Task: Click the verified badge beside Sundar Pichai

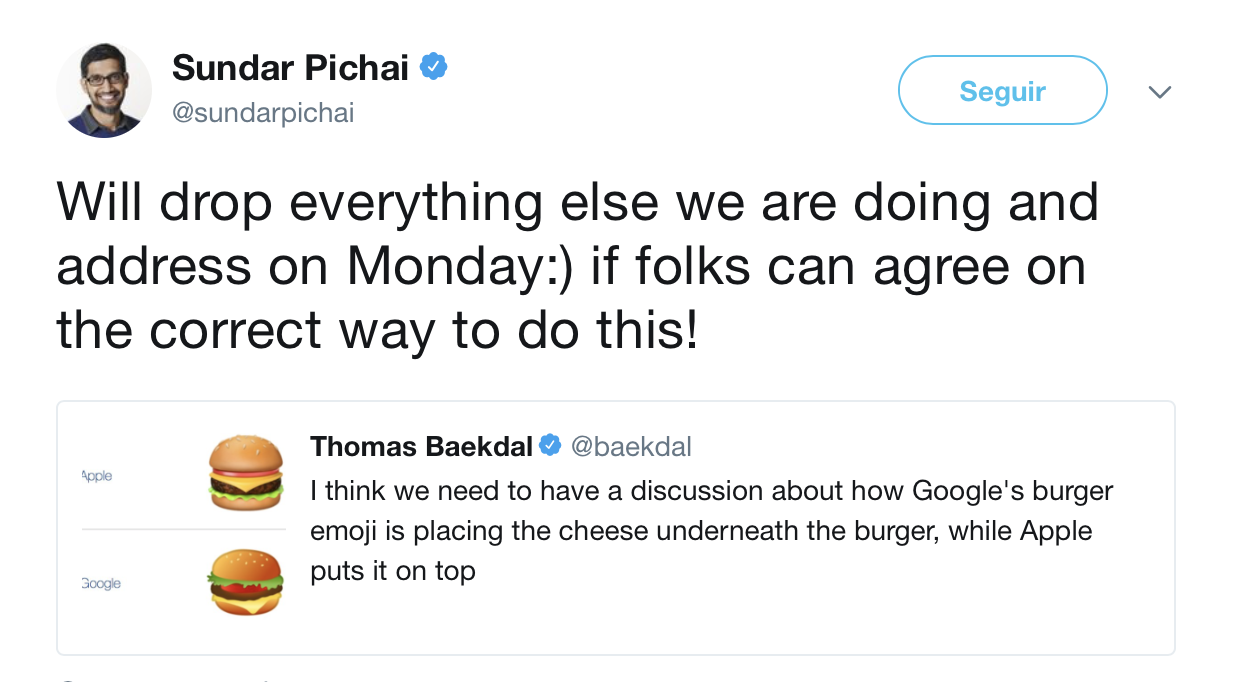Action: point(433,68)
